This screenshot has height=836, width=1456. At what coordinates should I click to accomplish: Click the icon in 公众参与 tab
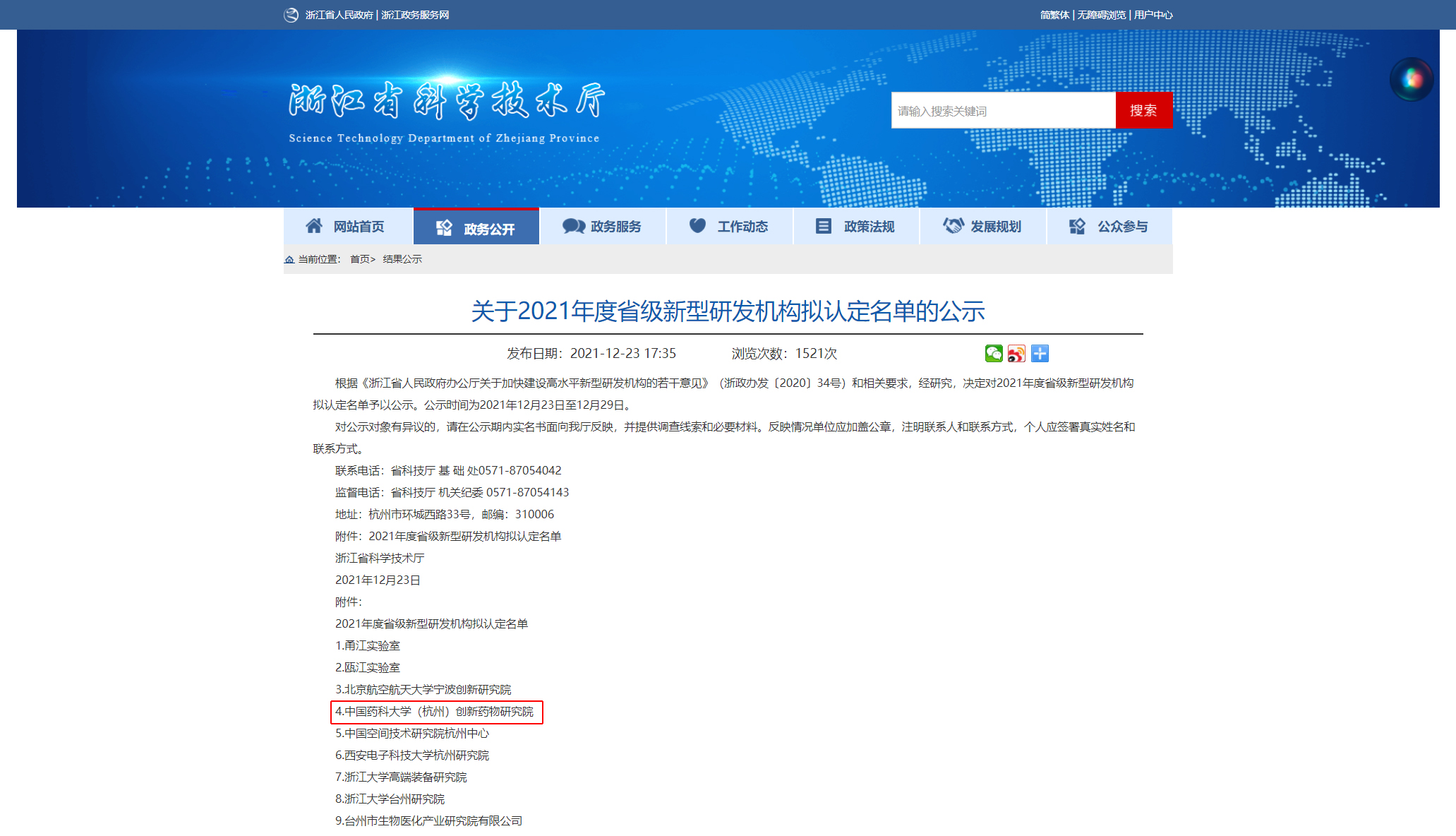pos(1077,226)
